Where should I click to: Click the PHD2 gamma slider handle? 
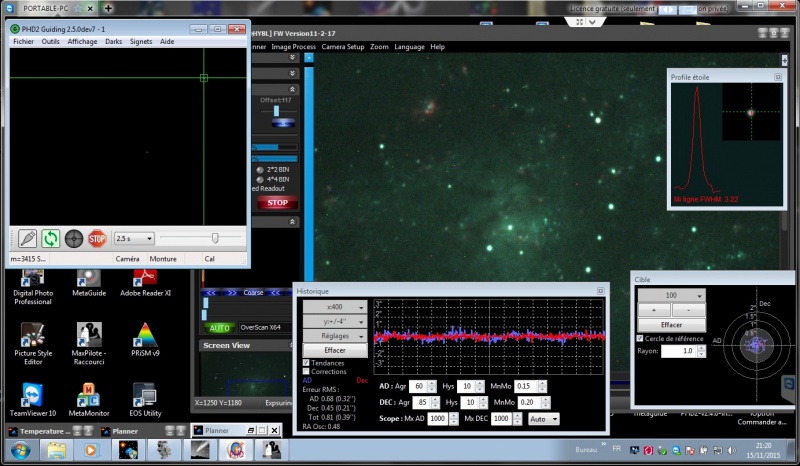coord(214,238)
